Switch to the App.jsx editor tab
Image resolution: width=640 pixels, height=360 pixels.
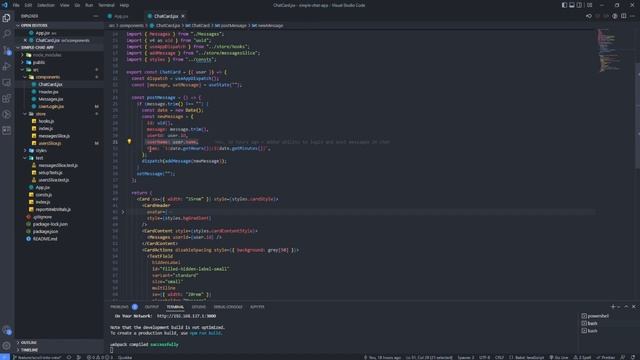(x=121, y=16)
